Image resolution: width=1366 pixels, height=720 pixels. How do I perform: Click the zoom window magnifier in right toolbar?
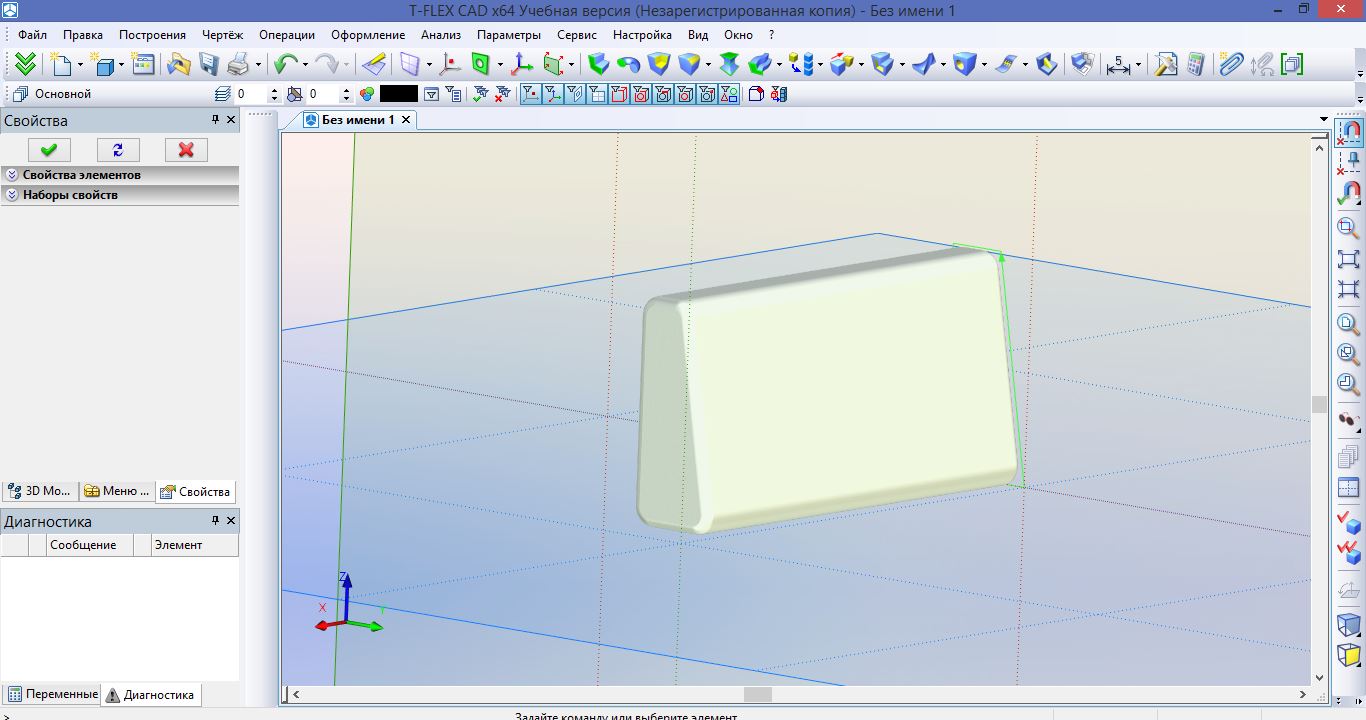coord(1348,227)
